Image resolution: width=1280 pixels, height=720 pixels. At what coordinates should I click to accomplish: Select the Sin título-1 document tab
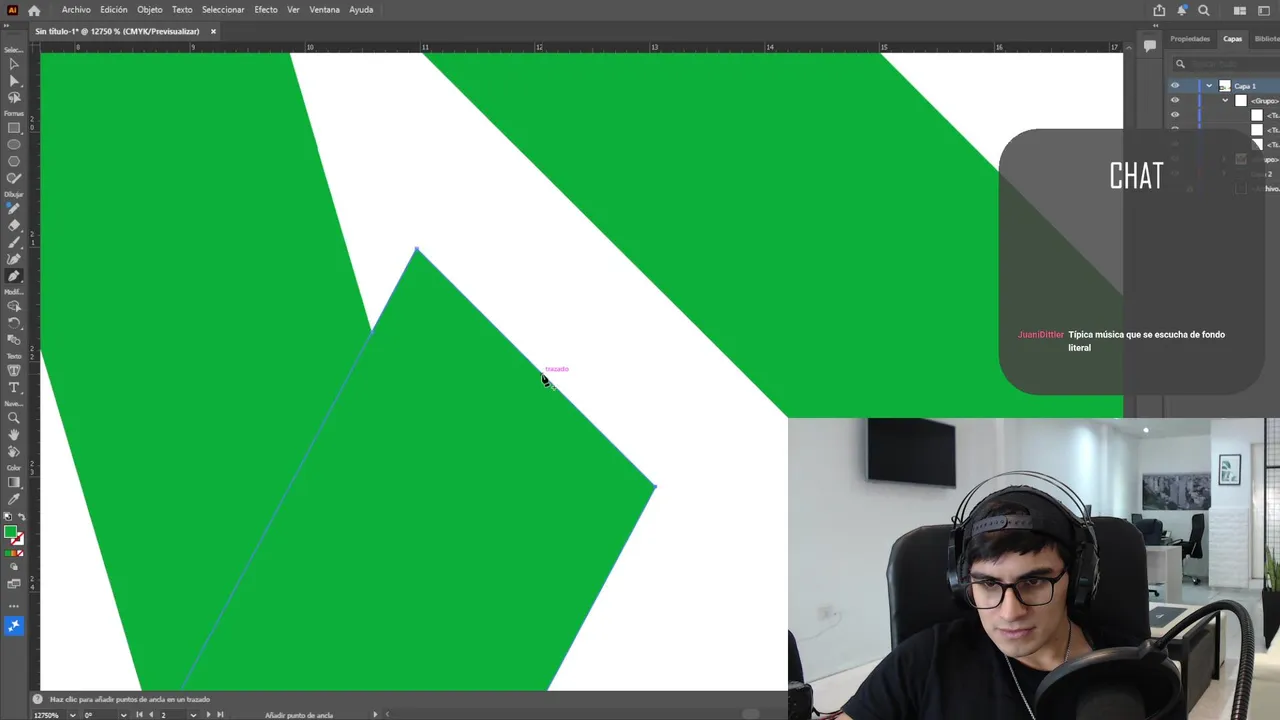(117, 31)
